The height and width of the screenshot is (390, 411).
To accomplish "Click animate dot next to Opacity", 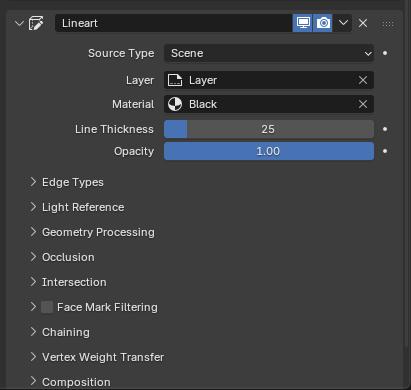I will (x=385, y=151).
